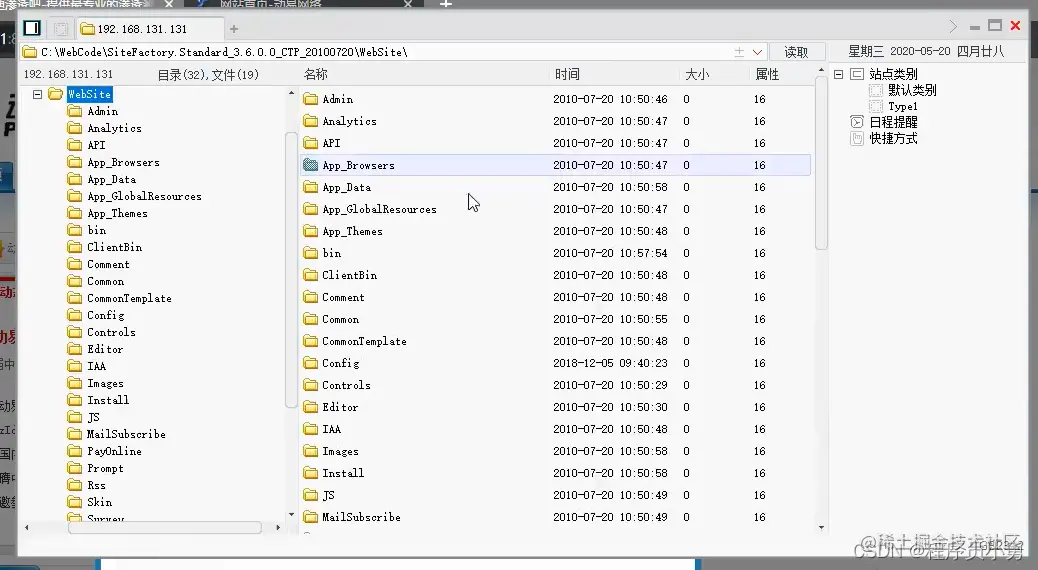Add a new tab with plus button
1038x570 pixels.
[234, 28]
